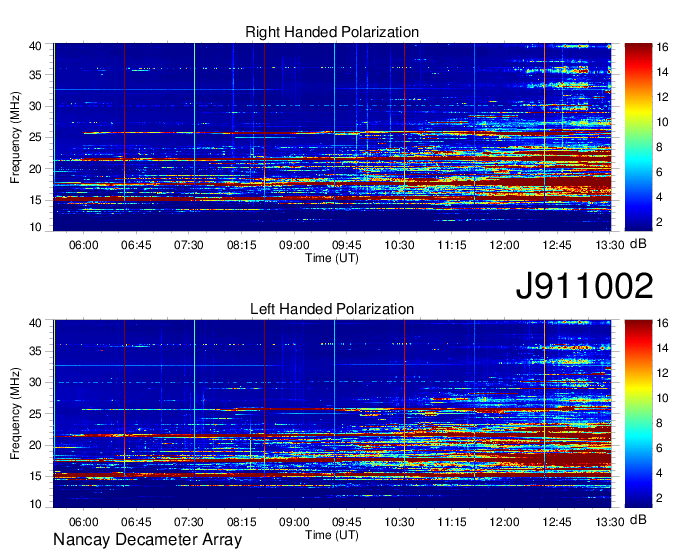Click the top spectrogram plot area

(x=332, y=137)
